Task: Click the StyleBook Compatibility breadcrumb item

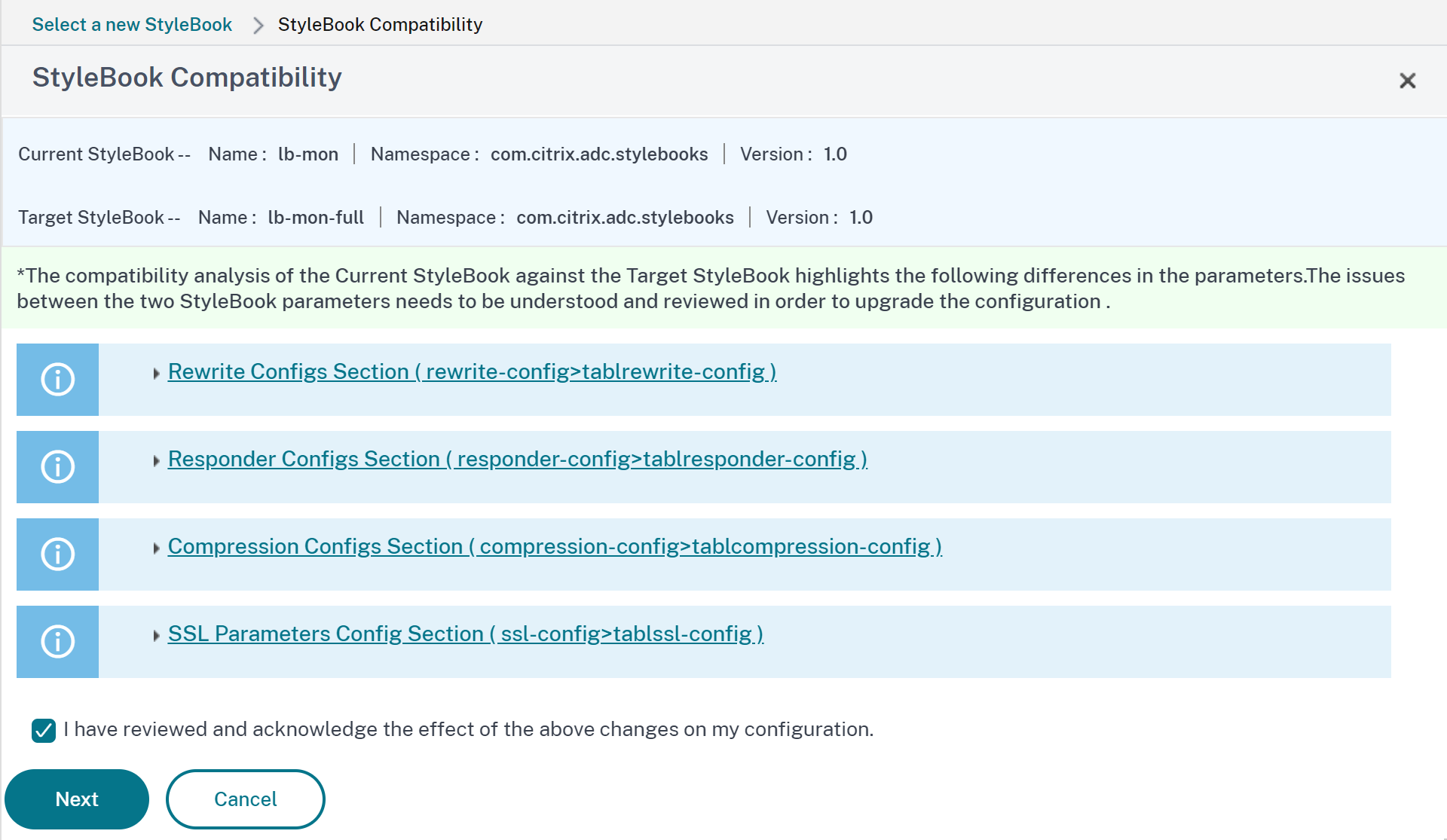Action: coord(380,25)
